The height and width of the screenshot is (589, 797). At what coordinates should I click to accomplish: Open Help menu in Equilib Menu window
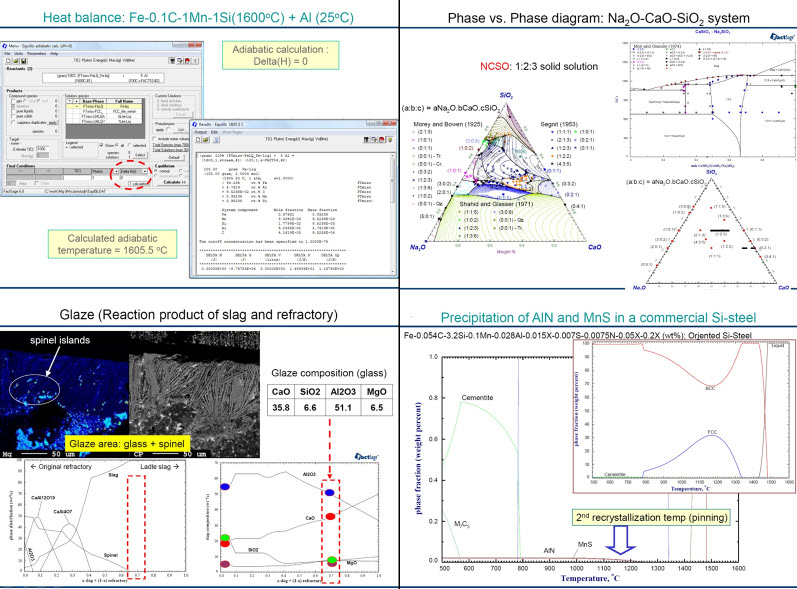[x=54, y=53]
